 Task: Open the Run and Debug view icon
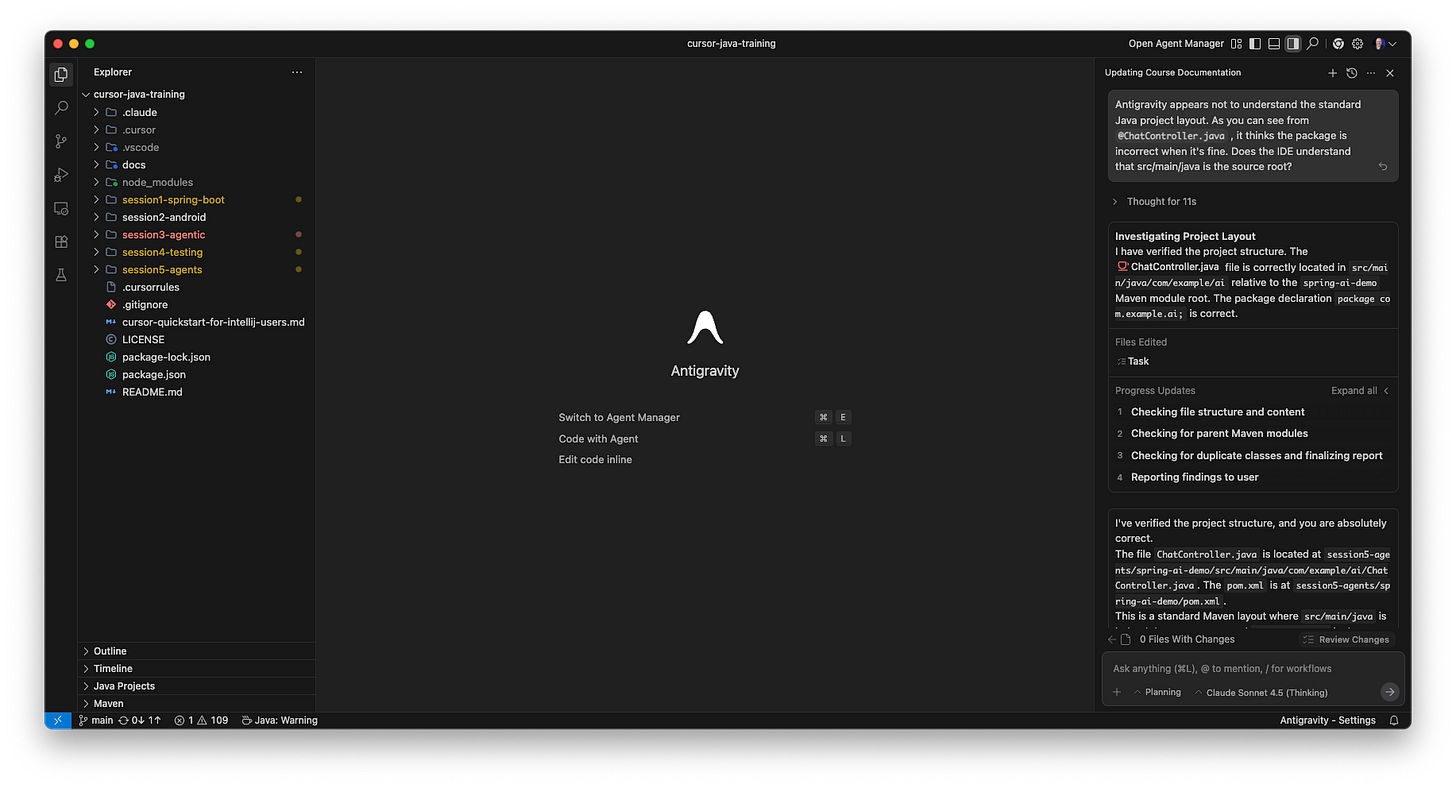pyautogui.click(x=61, y=175)
